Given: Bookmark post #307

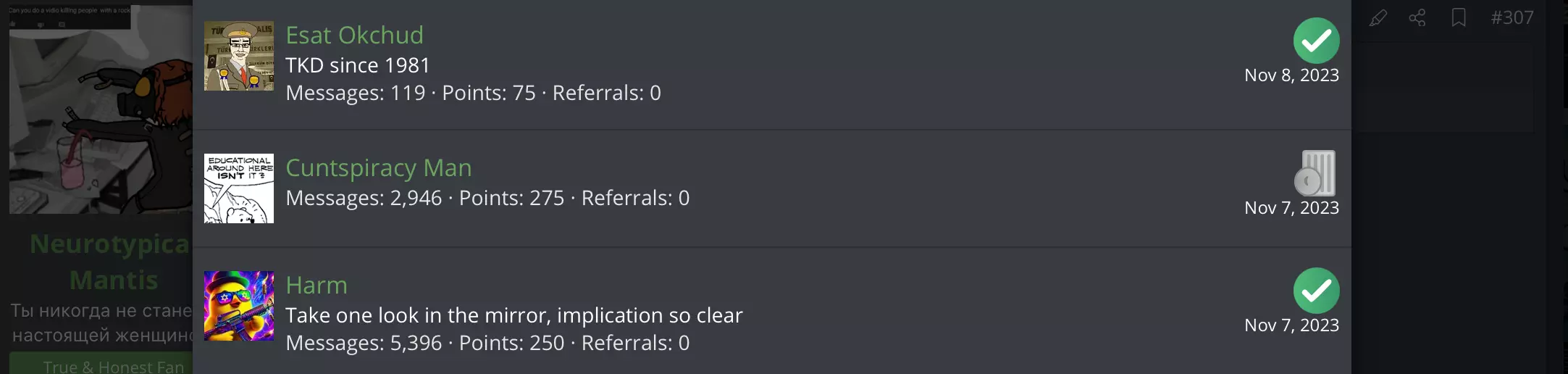Looking at the screenshot, I should pos(1459,18).
